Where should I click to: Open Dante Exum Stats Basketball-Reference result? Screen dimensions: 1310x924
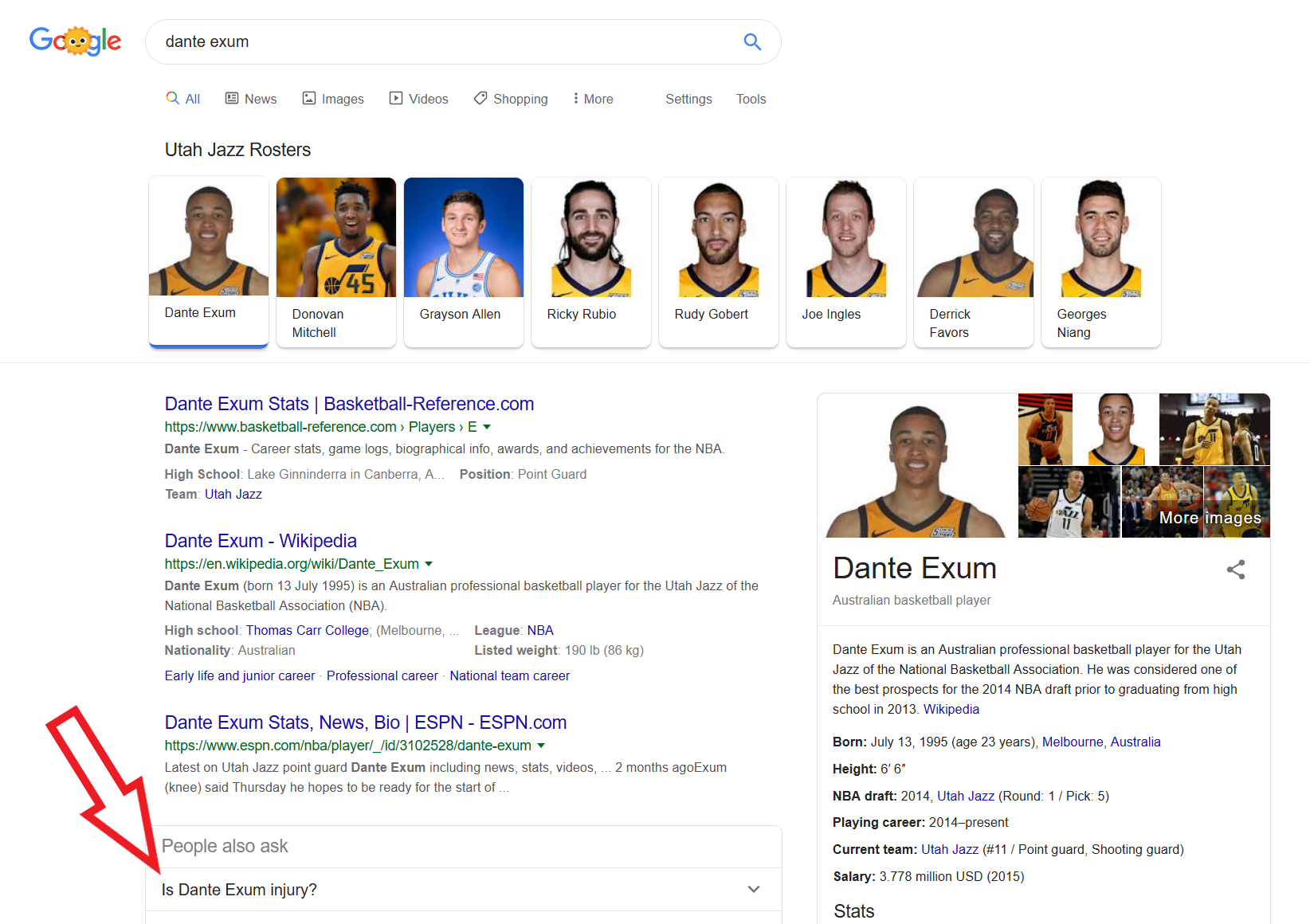click(349, 404)
